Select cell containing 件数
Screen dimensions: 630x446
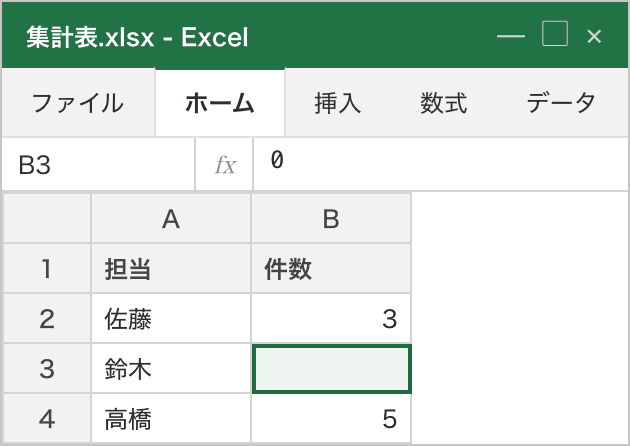point(331,268)
